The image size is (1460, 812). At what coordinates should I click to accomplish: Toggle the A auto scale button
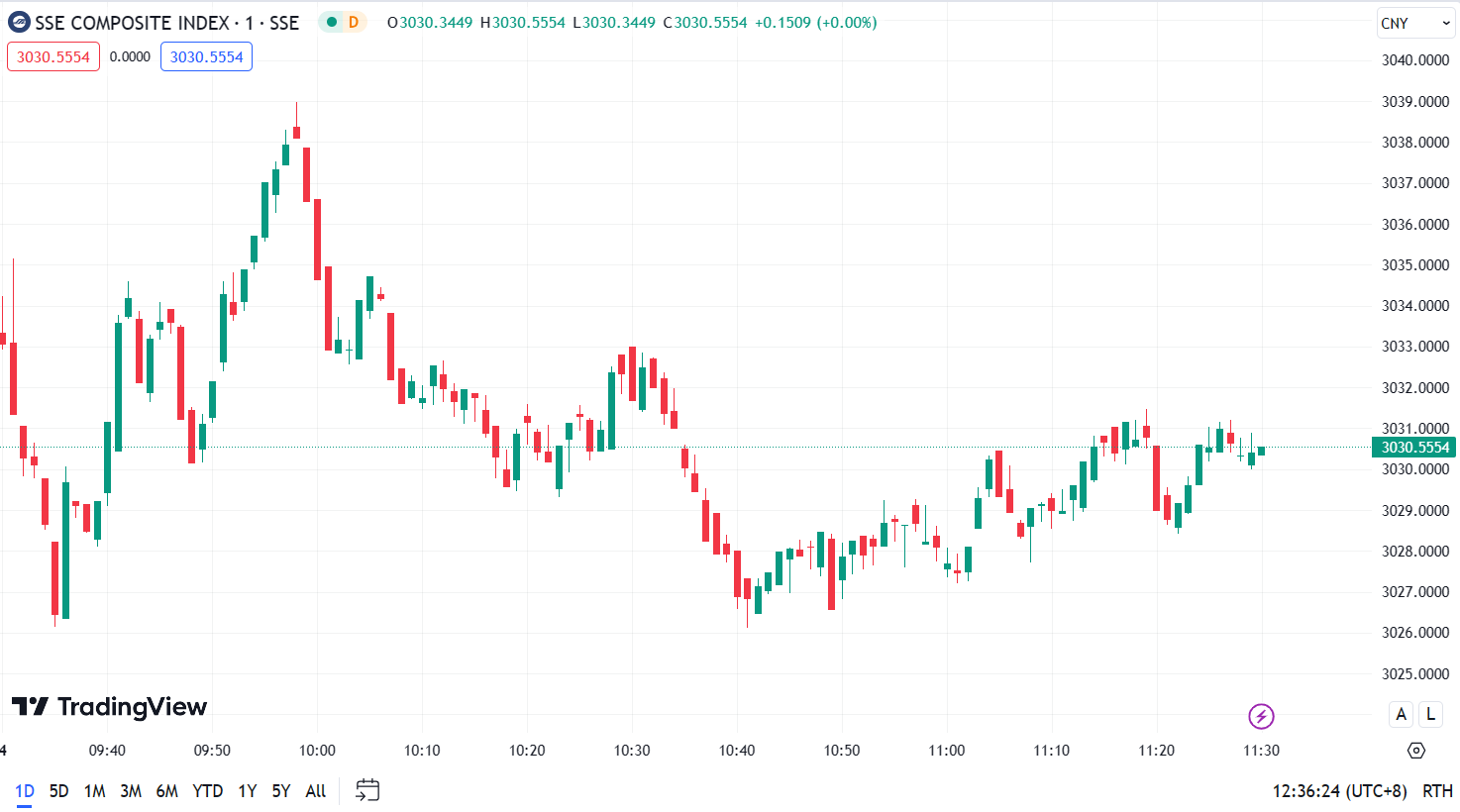1401,714
